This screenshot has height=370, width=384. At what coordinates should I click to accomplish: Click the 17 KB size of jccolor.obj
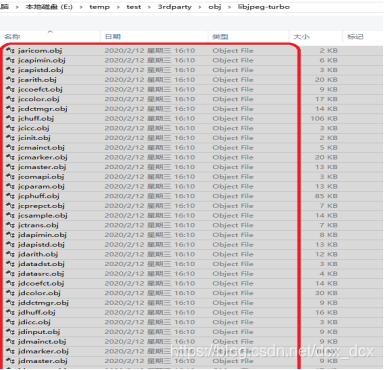pos(326,99)
